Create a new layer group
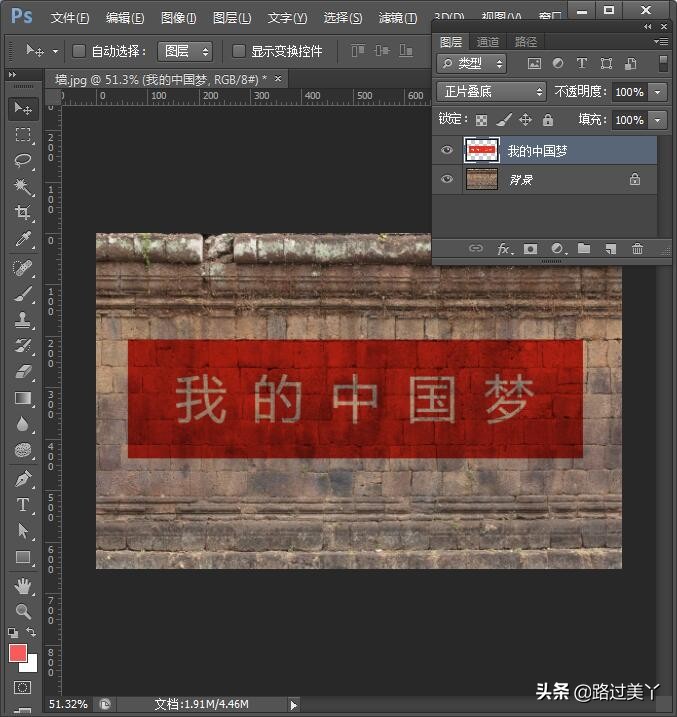Image resolution: width=677 pixels, height=717 pixels. pyautogui.click(x=584, y=248)
